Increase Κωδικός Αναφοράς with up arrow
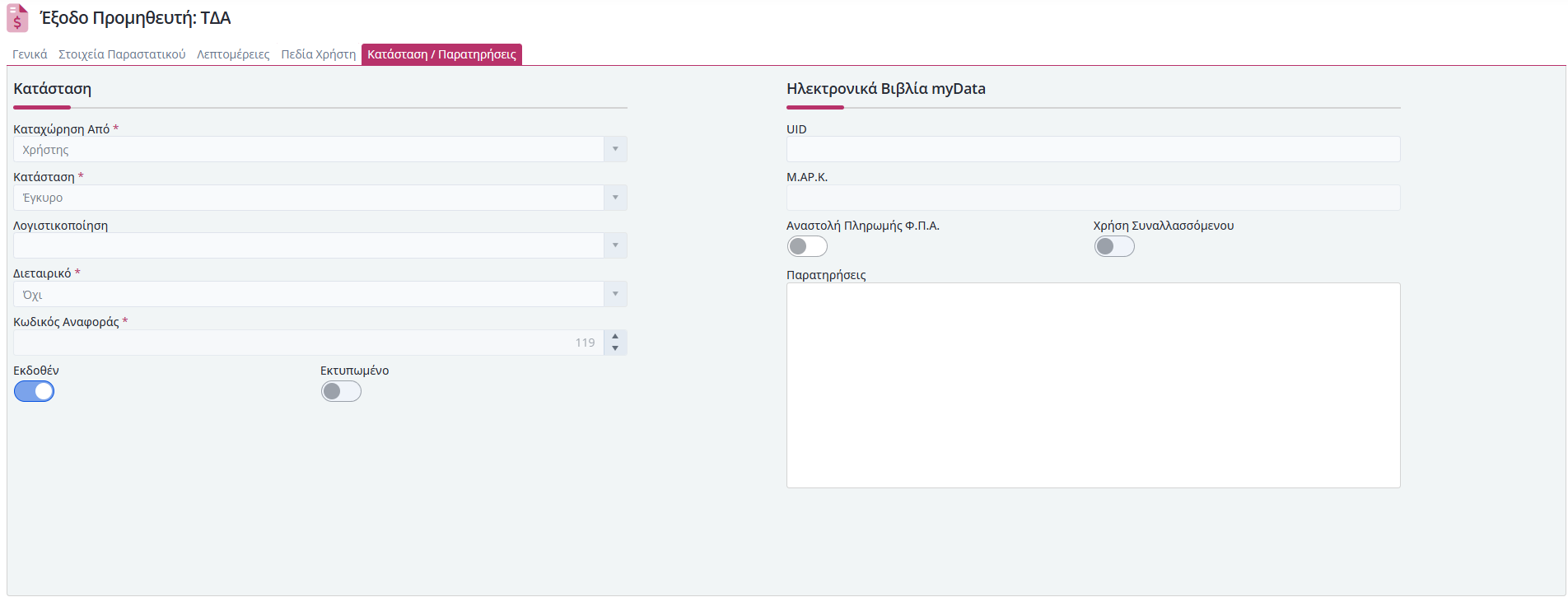 [x=615, y=336]
